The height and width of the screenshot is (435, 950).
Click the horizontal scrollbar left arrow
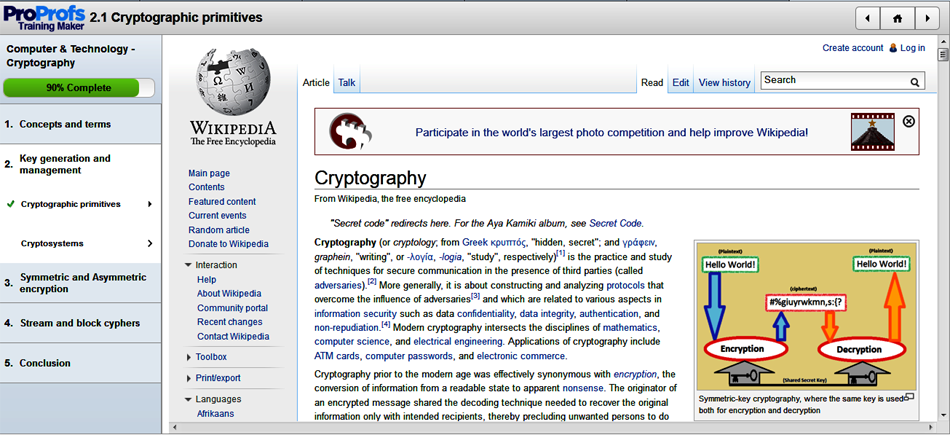(x=174, y=428)
